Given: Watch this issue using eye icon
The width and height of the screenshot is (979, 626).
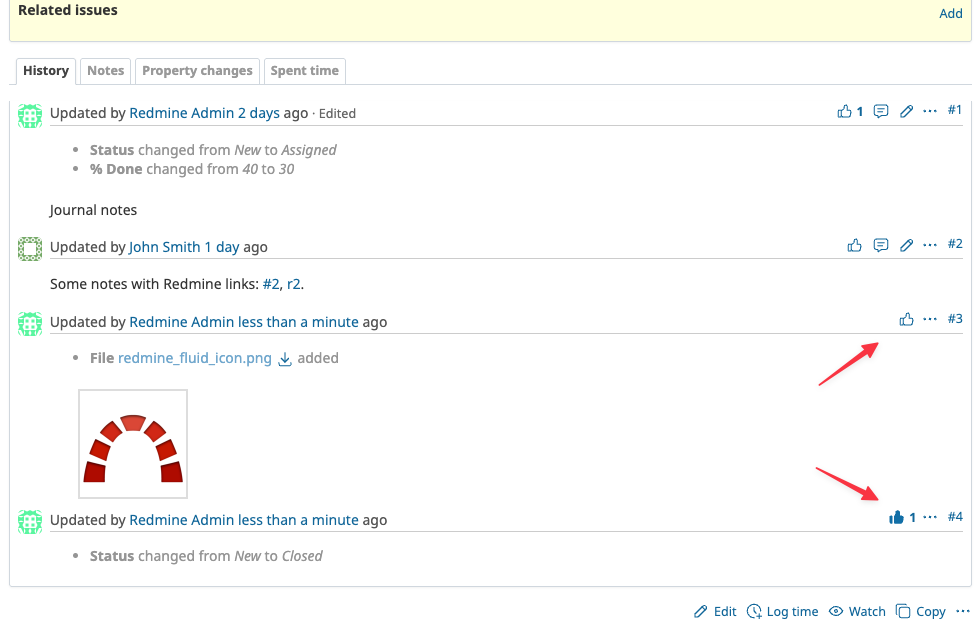Looking at the screenshot, I should pyautogui.click(x=857, y=611).
